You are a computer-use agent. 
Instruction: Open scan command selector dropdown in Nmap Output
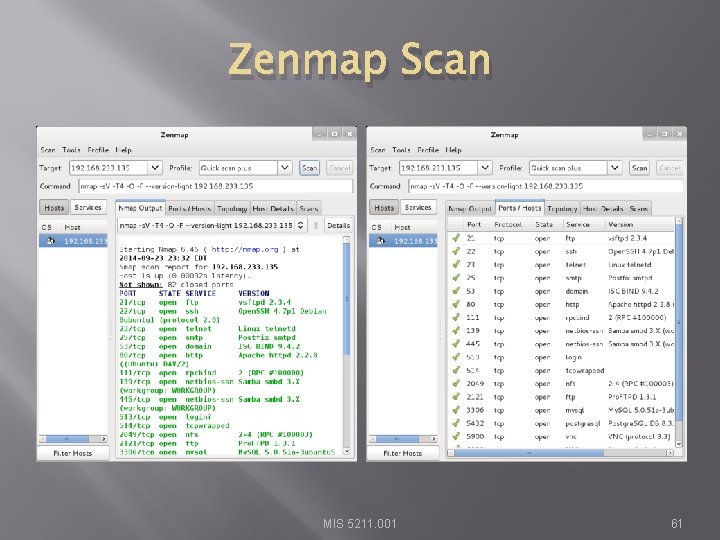click(x=300, y=225)
